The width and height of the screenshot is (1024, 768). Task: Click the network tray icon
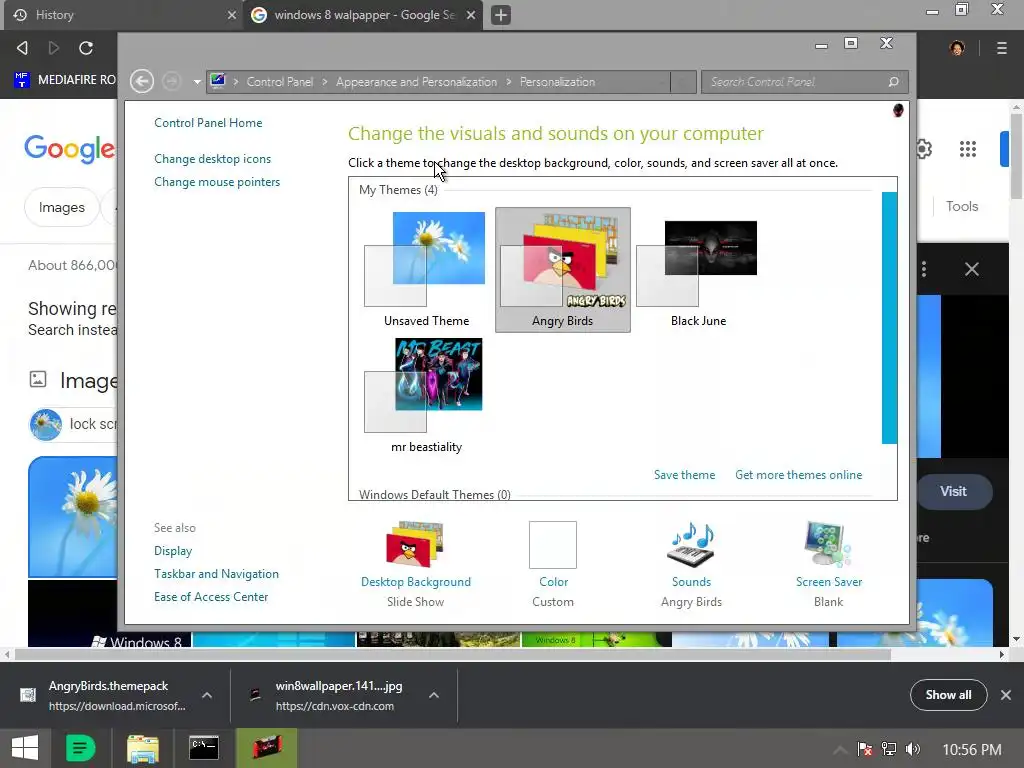888,749
